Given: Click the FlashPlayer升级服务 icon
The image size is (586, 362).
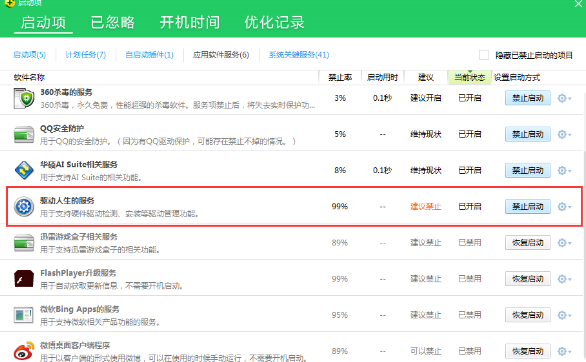Looking at the screenshot, I should coord(24,279).
